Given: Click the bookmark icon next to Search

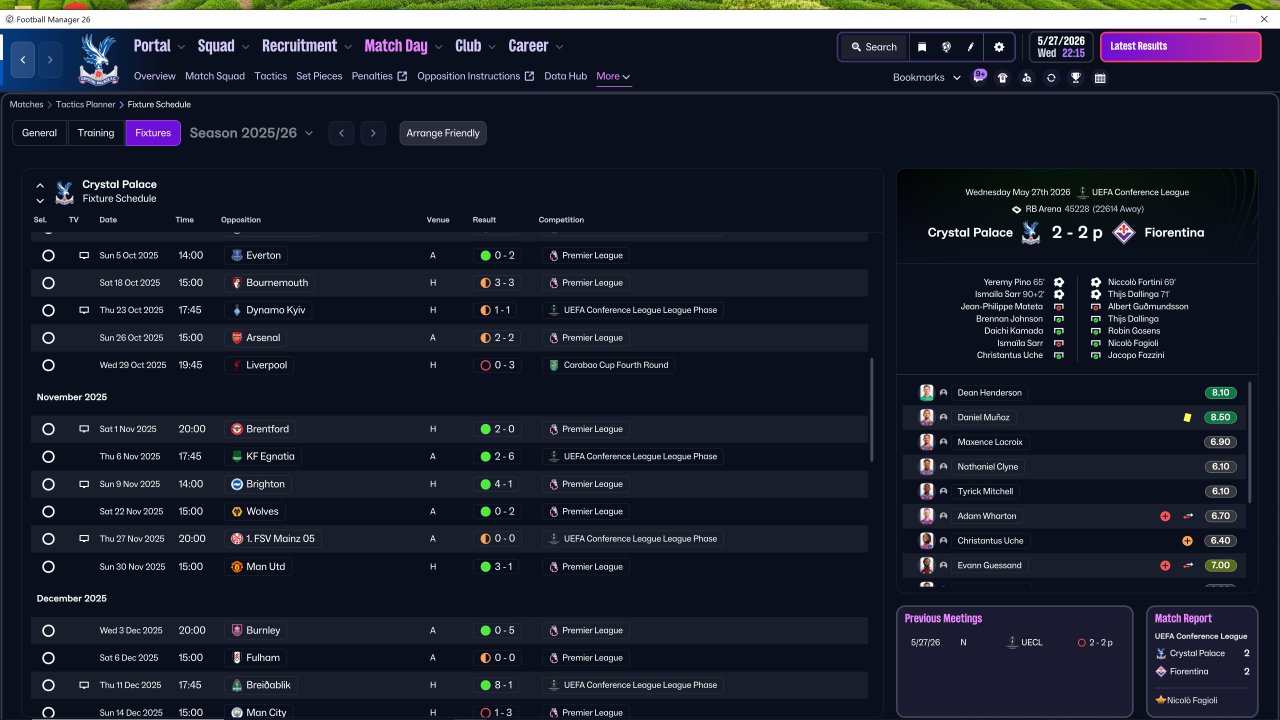Looking at the screenshot, I should point(922,47).
